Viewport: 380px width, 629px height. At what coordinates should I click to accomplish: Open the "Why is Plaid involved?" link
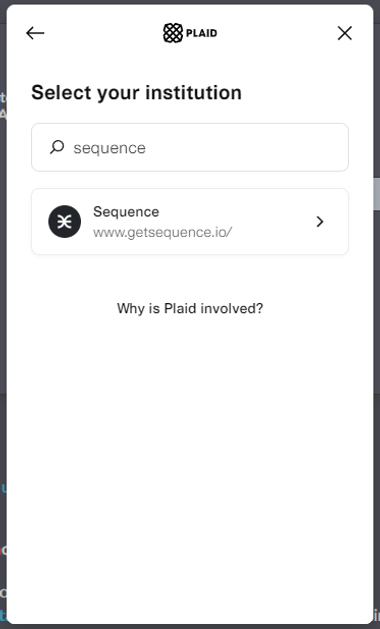tap(190, 308)
